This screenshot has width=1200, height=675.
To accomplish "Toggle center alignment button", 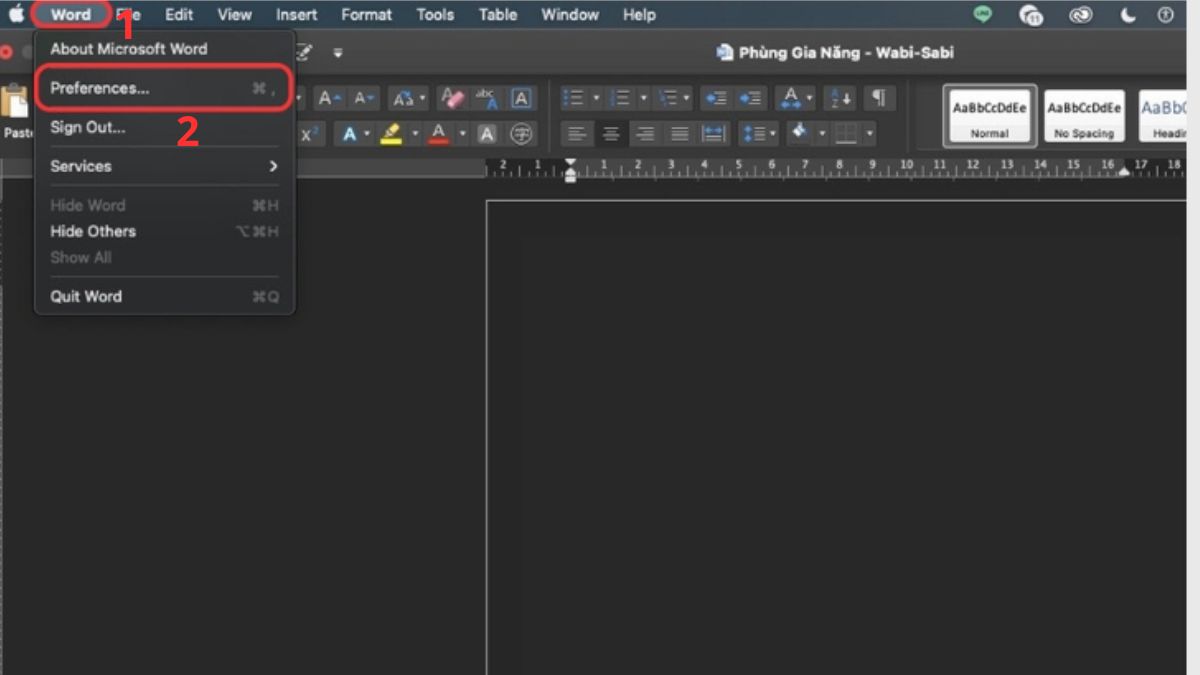I will tap(611, 134).
